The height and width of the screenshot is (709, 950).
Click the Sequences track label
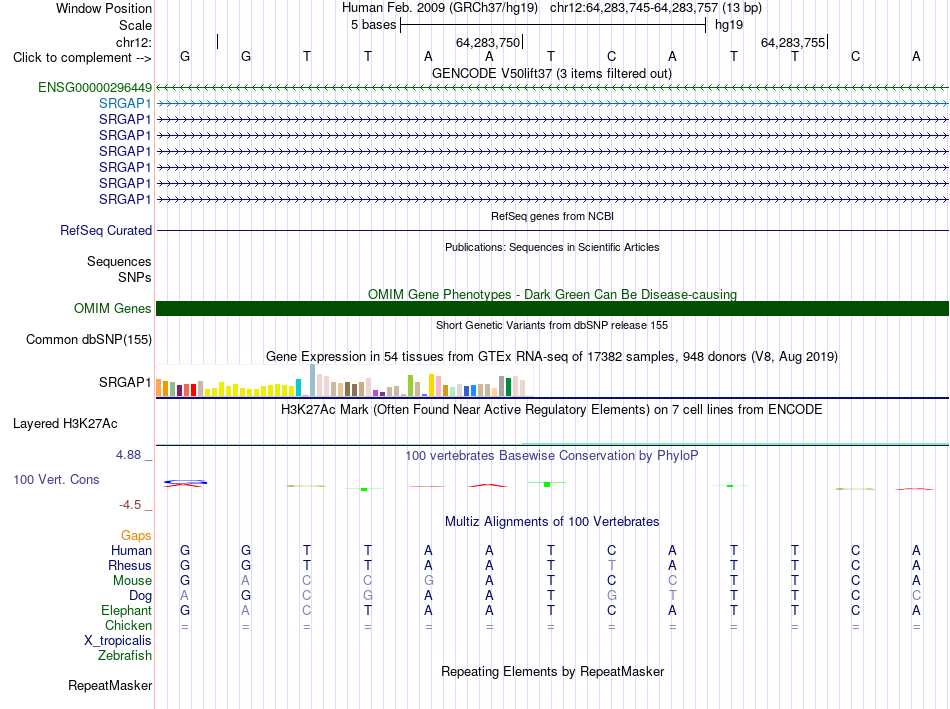tap(119, 261)
